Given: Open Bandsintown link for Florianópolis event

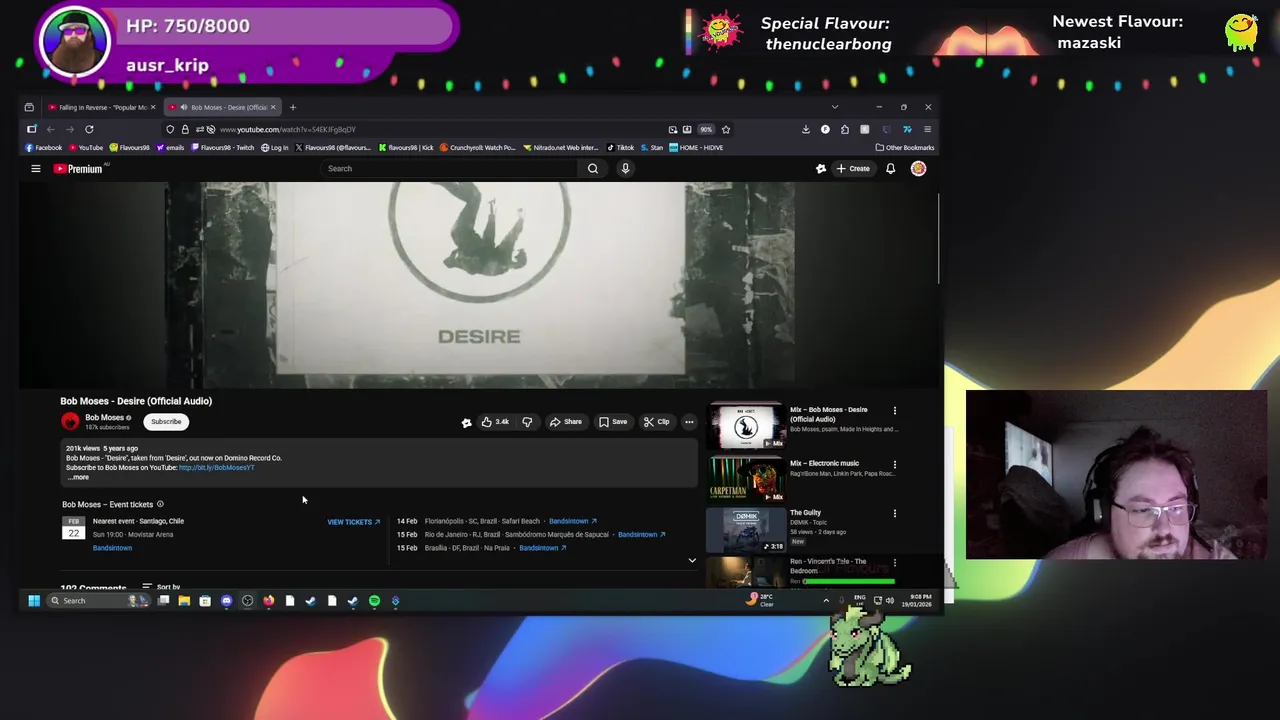Looking at the screenshot, I should (x=573, y=521).
